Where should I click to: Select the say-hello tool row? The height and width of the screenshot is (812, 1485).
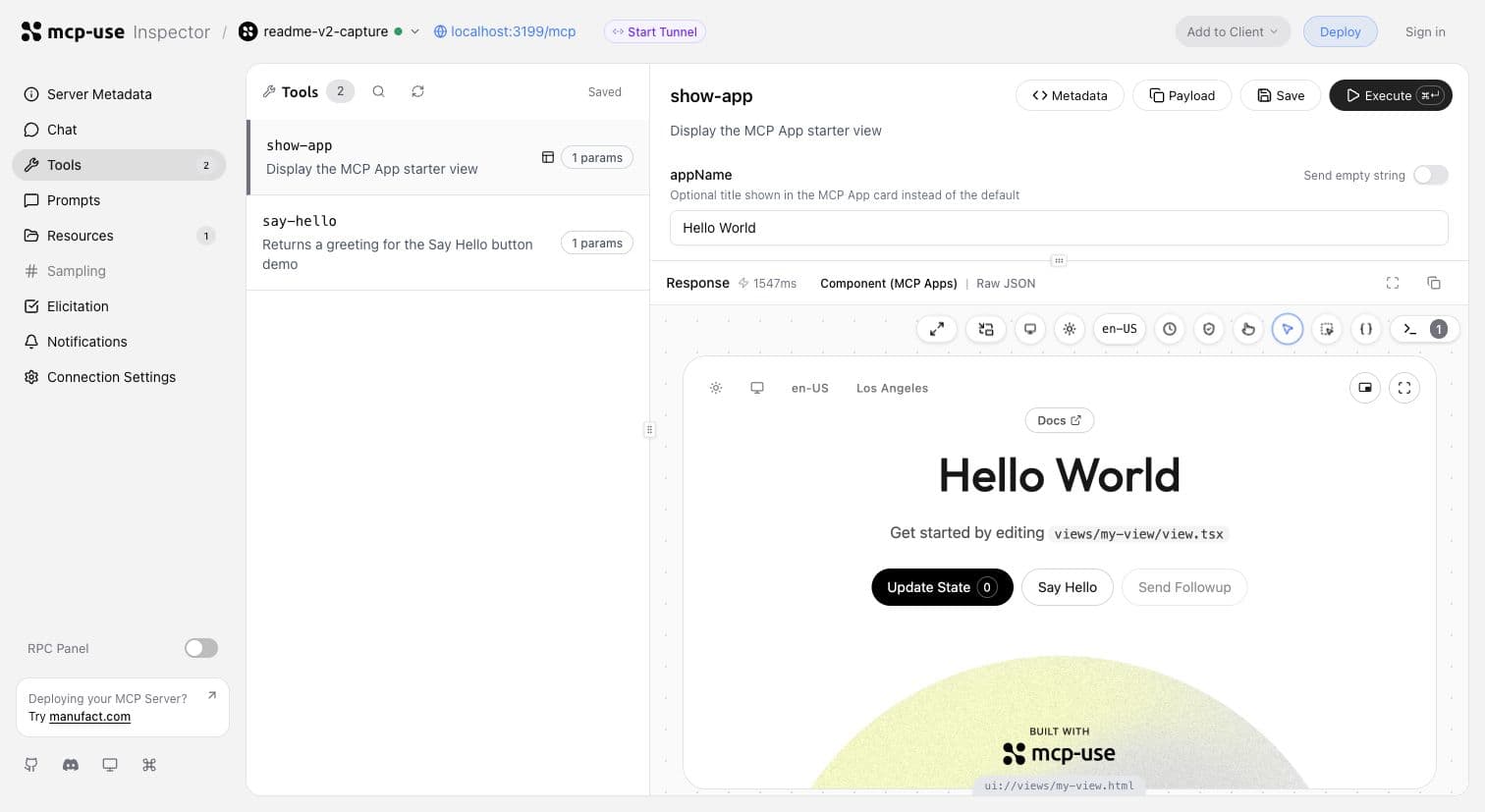click(448, 243)
